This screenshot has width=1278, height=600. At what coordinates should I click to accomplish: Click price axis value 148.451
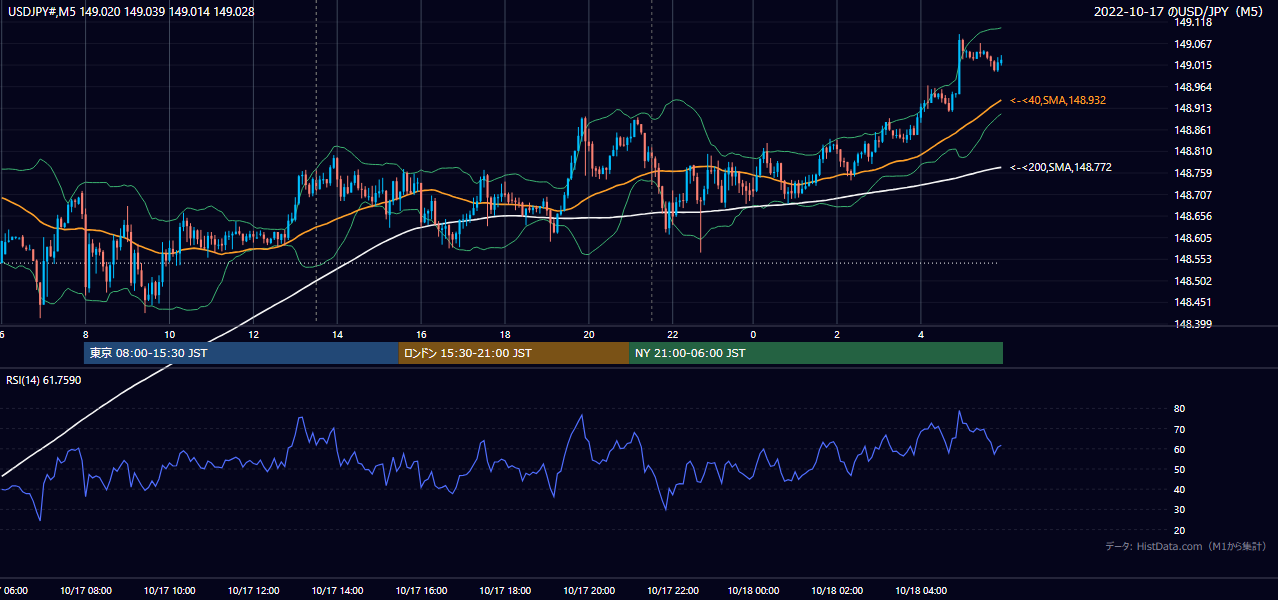pos(1193,302)
